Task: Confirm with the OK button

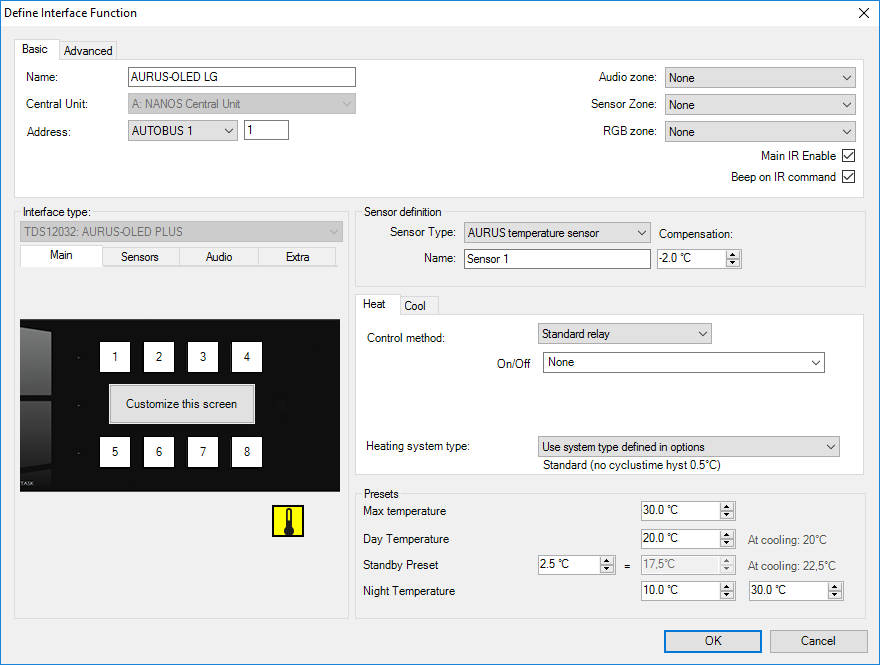Action: (x=712, y=641)
